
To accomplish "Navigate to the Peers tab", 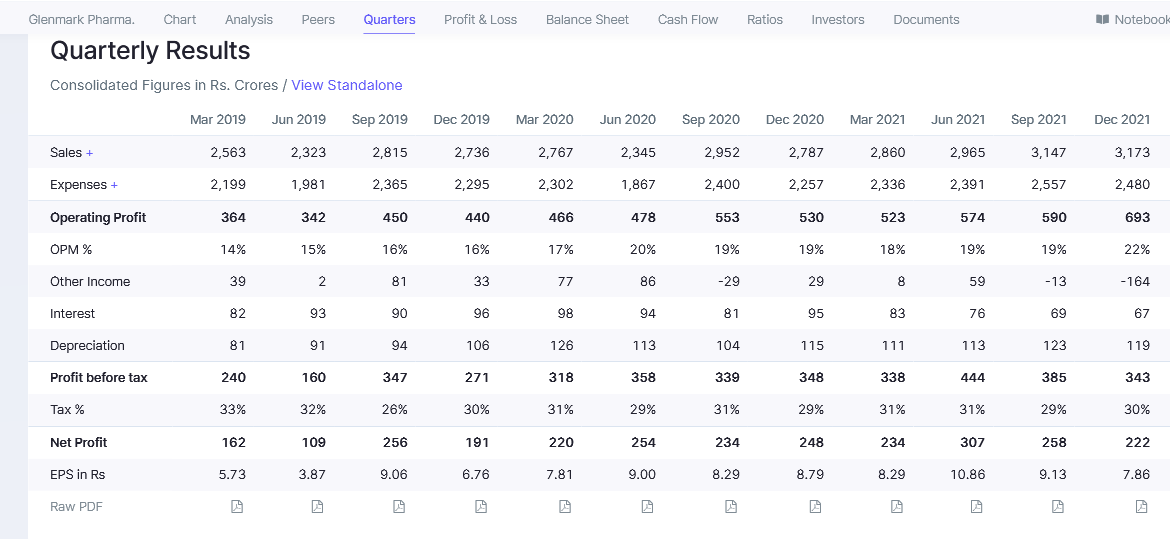I will (318, 19).
